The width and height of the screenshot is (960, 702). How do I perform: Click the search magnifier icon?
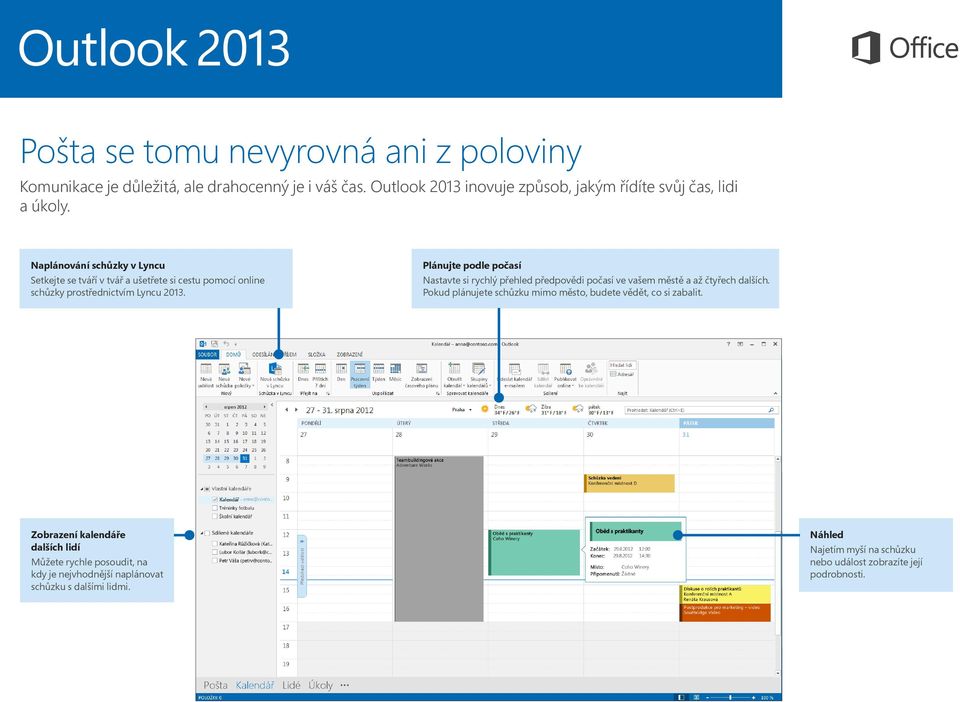(x=771, y=410)
